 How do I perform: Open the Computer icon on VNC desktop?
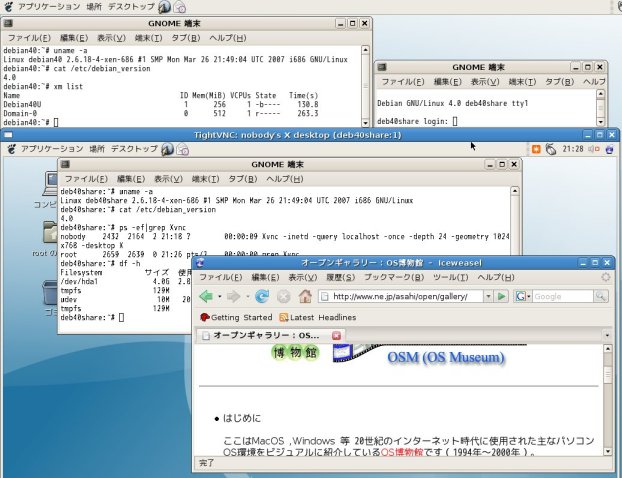click(x=52, y=184)
